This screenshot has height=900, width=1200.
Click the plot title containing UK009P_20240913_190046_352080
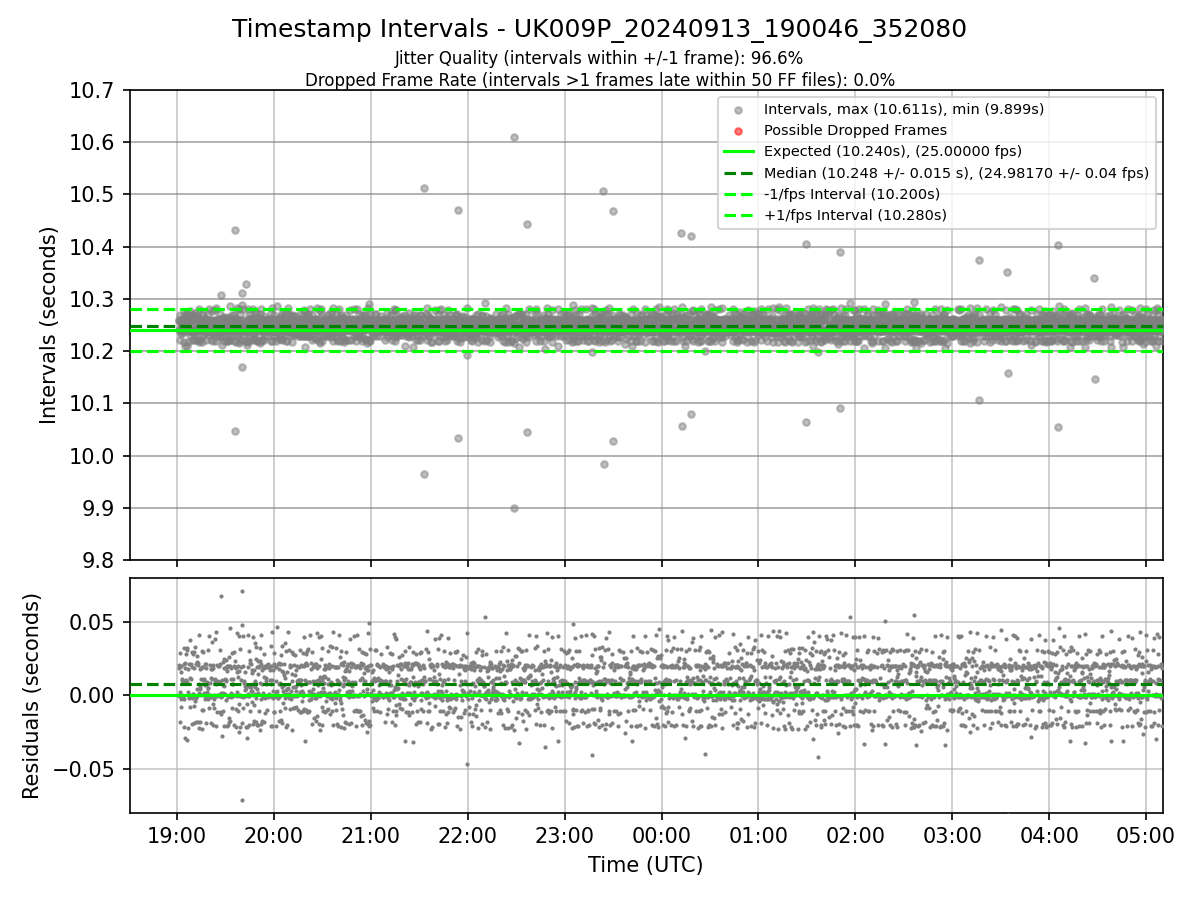click(599, 29)
